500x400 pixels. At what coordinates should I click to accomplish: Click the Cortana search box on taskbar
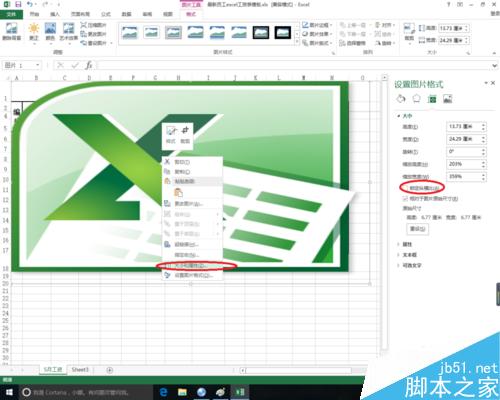coord(85,392)
